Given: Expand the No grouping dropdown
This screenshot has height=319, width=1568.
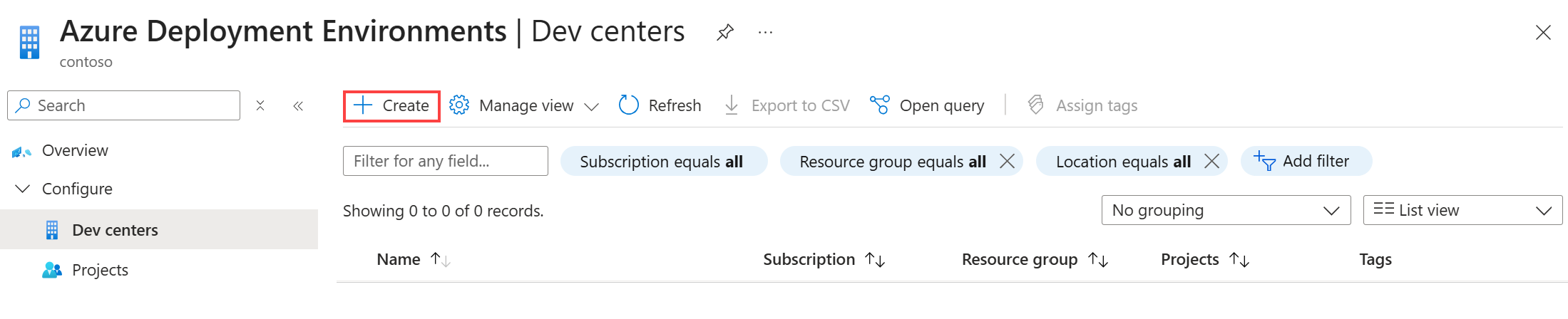Looking at the screenshot, I should click(1226, 211).
